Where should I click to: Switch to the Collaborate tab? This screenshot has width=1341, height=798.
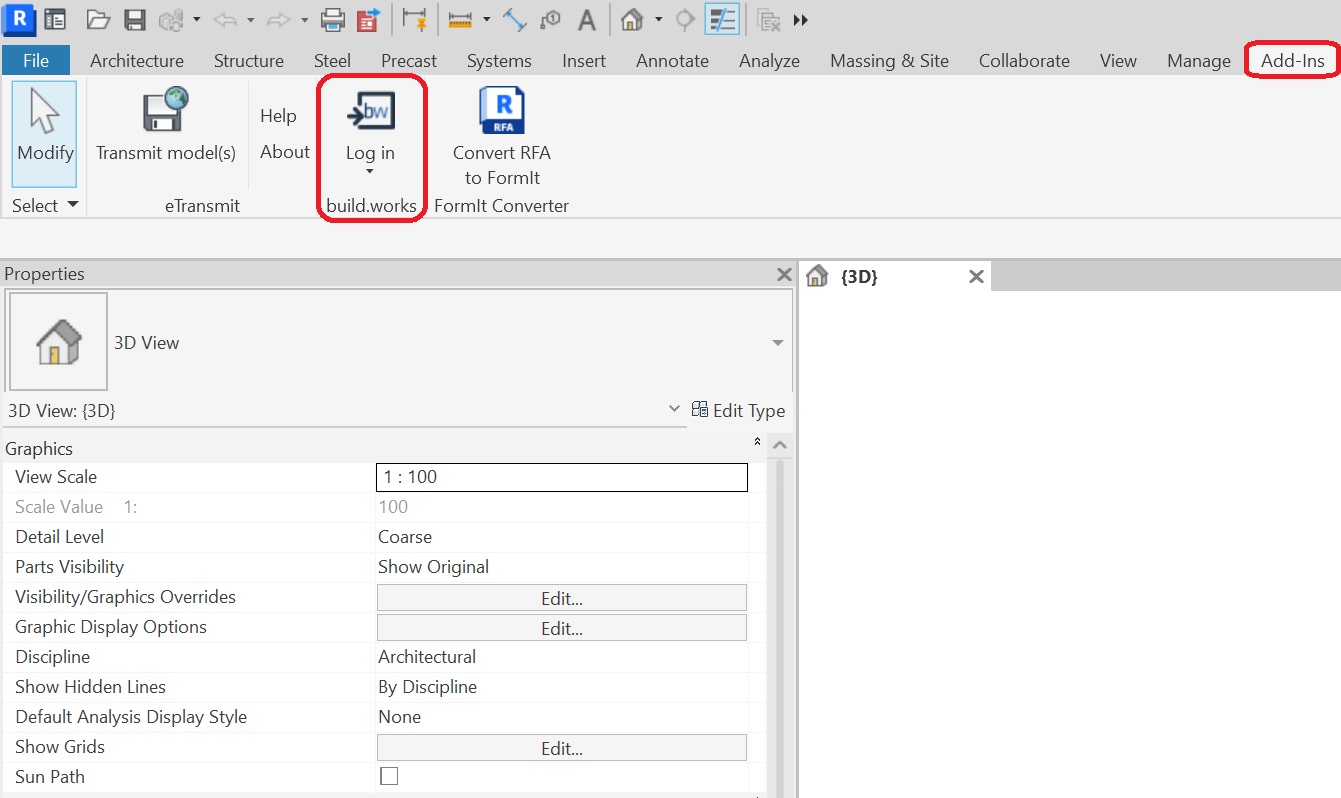tap(1024, 60)
